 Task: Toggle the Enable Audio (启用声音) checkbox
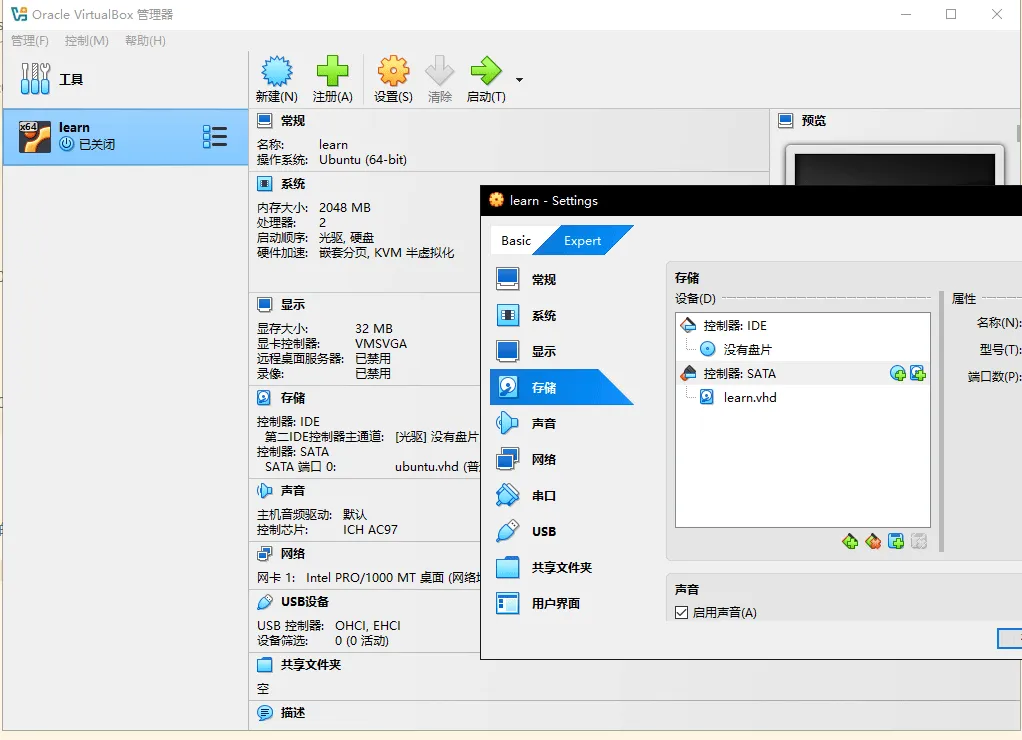pyautogui.click(x=682, y=612)
